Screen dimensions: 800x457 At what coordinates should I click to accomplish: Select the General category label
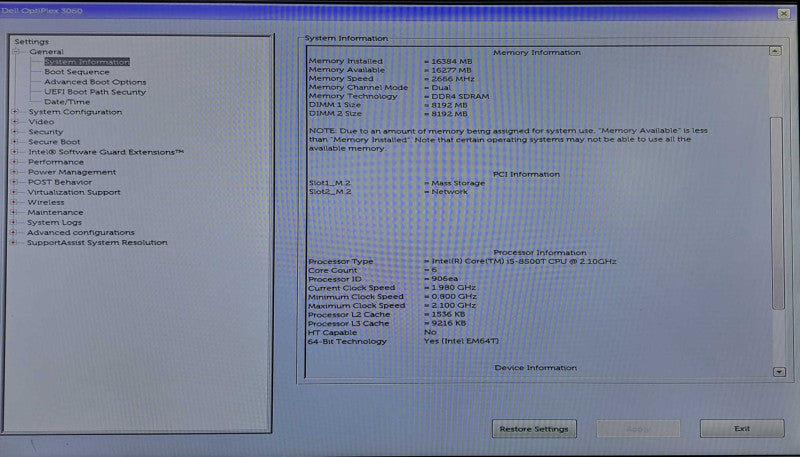tap(46, 52)
